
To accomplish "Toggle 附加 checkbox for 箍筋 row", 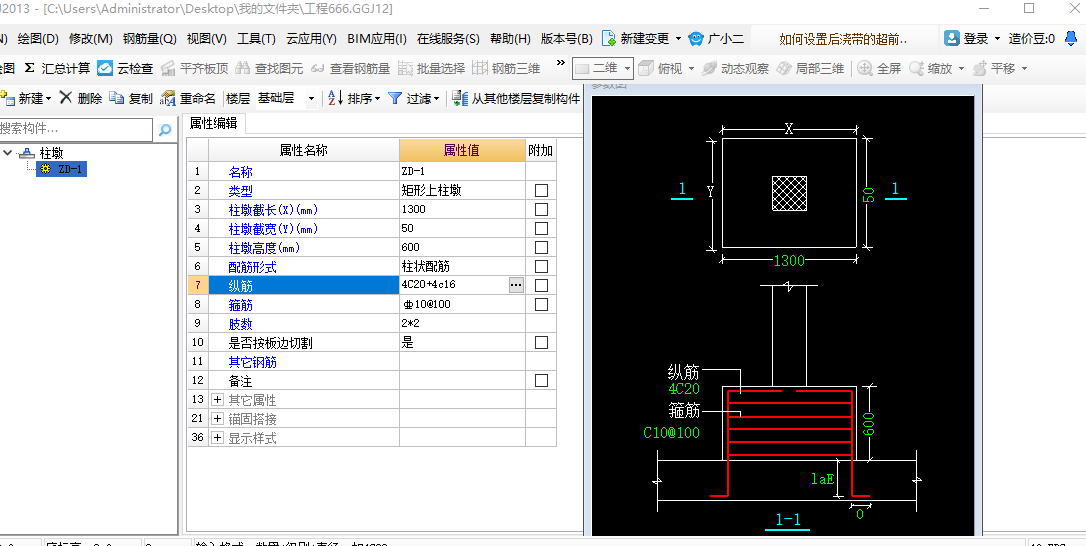I will coord(542,304).
